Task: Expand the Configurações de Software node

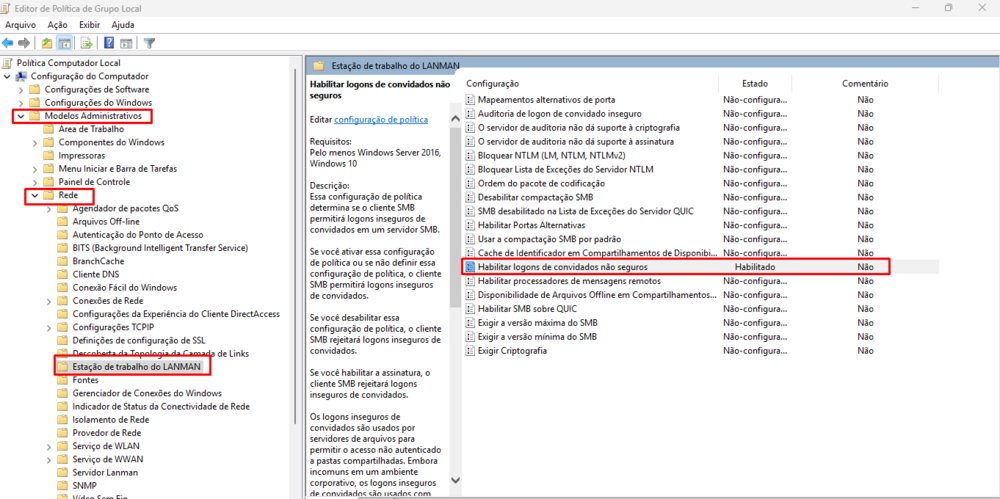Action: [22, 90]
